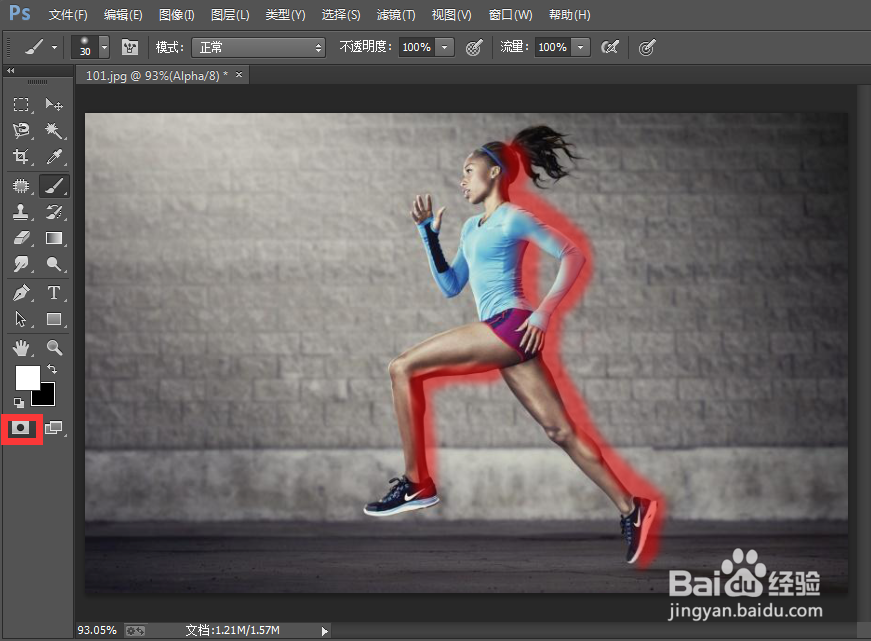871x641 pixels.
Task: Open the status bar info arrow menu
Action: [x=324, y=630]
